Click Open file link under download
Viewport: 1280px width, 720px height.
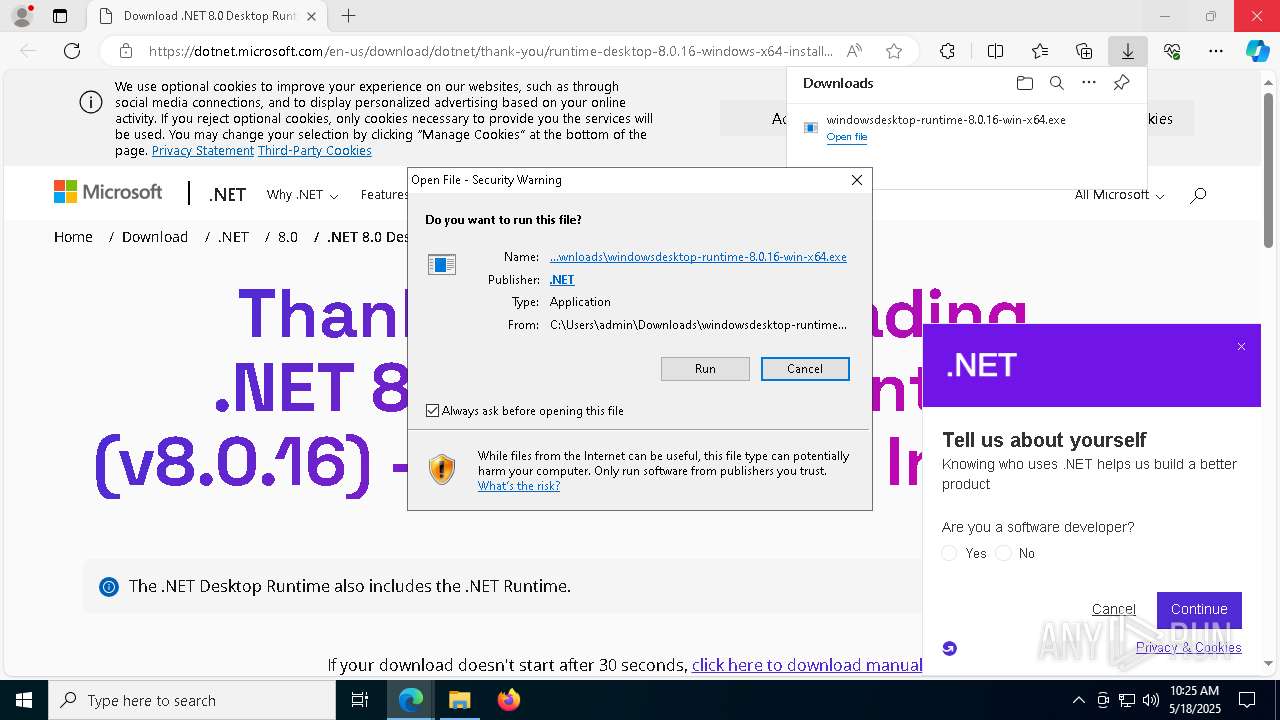click(847, 137)
